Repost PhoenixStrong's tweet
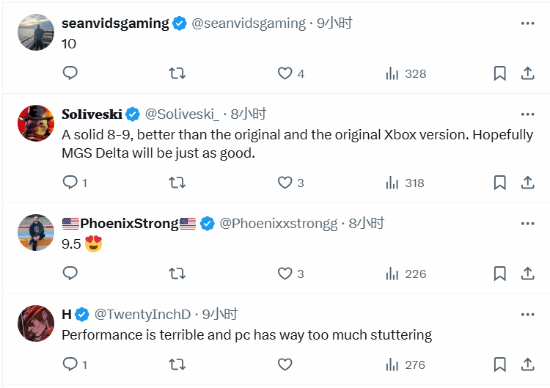The image size is (550, 388). (x=177, y=274)
